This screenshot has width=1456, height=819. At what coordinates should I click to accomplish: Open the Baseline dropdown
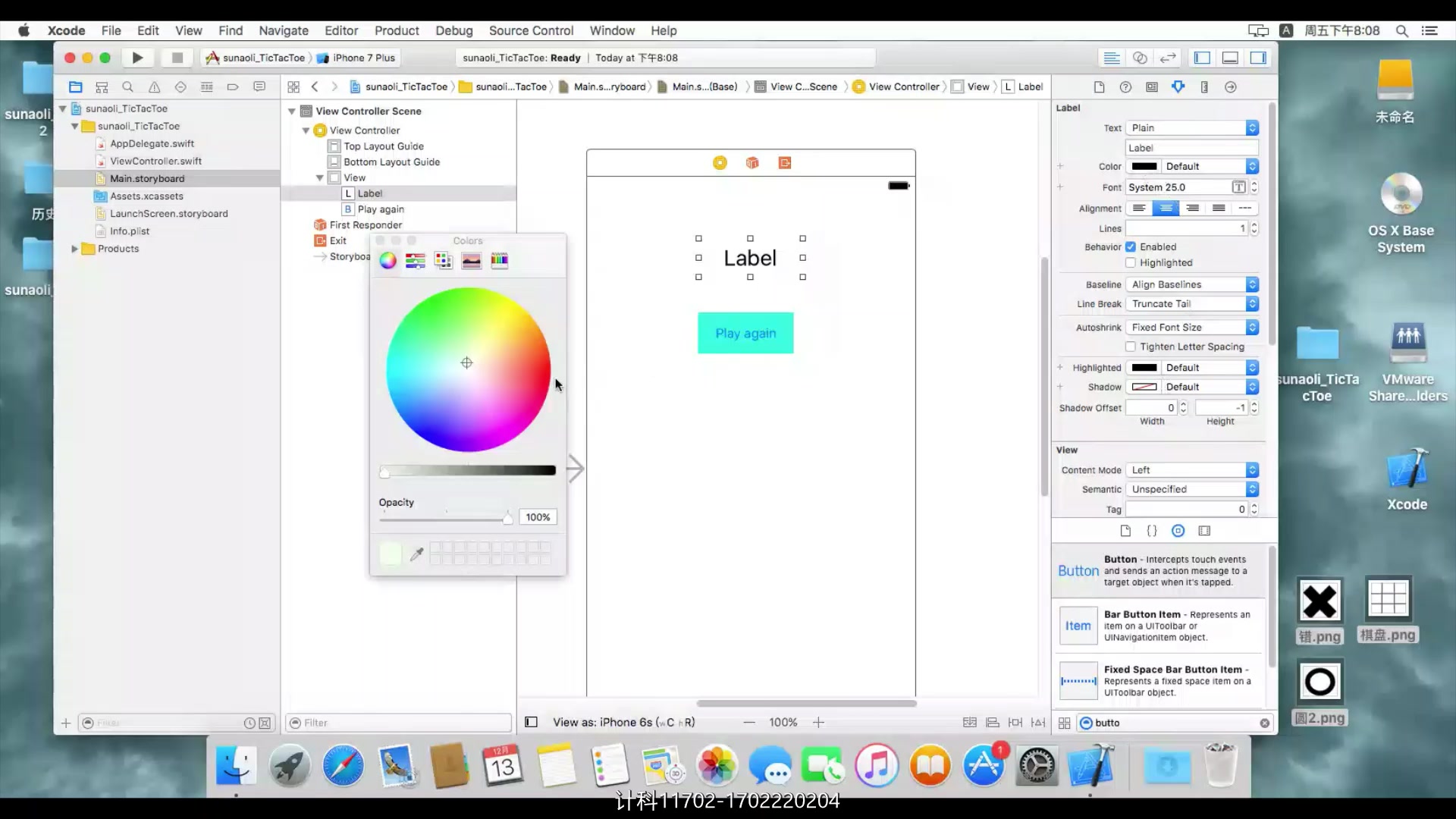(1192, 285)
